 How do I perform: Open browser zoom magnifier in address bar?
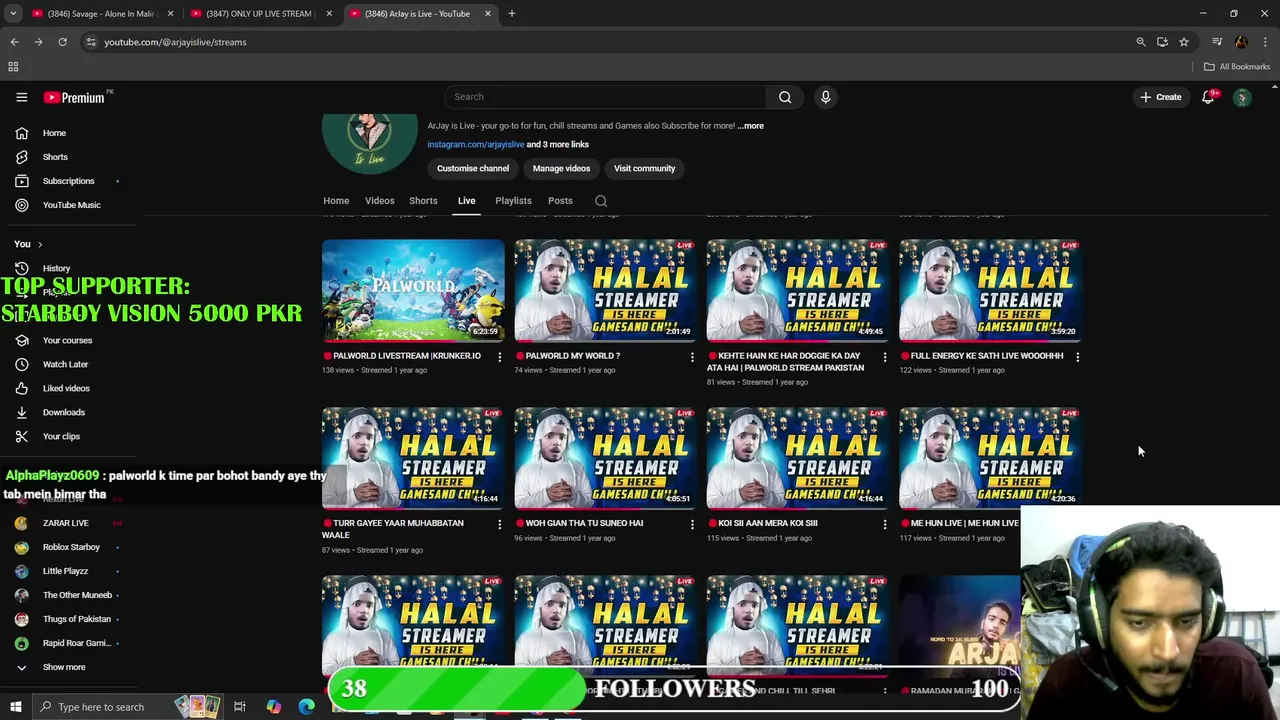[1140, 42]
